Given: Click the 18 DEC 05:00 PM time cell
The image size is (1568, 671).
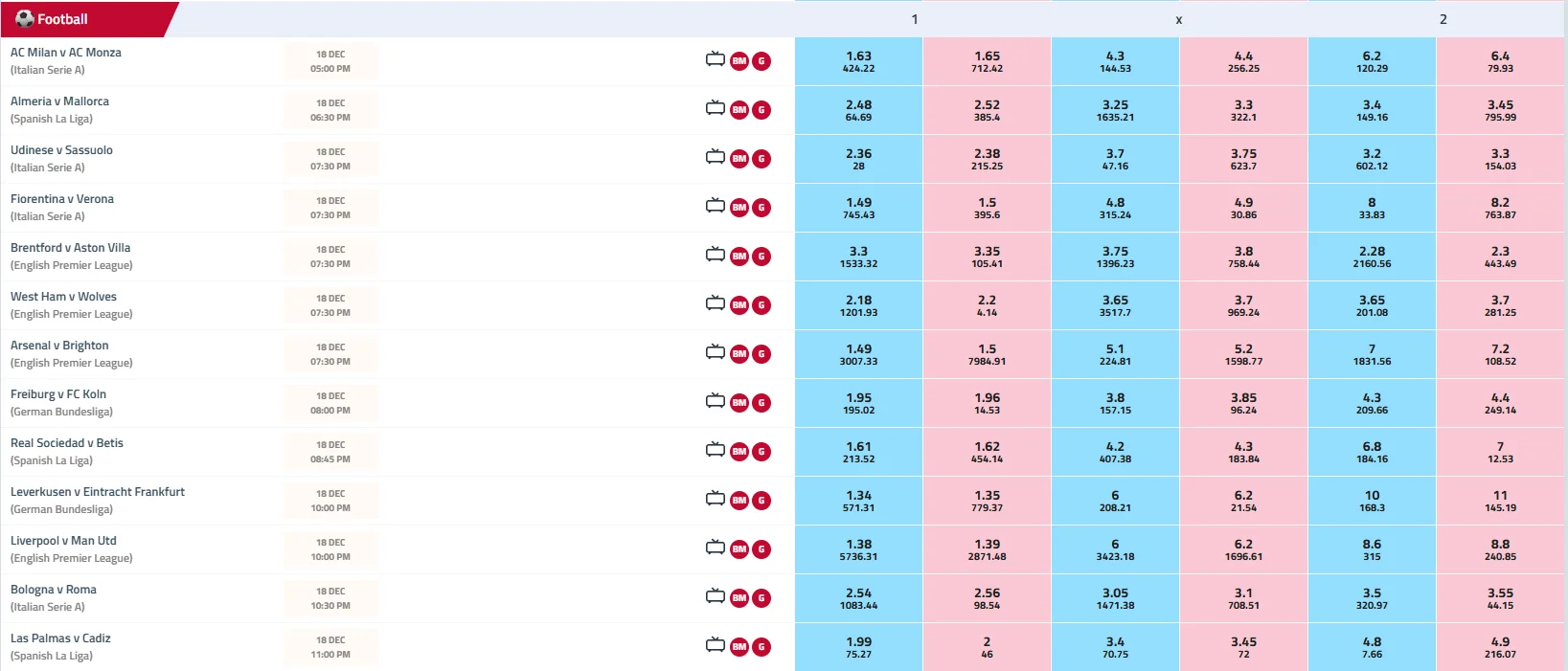Looking at the screenshot, I should (330, 61).
